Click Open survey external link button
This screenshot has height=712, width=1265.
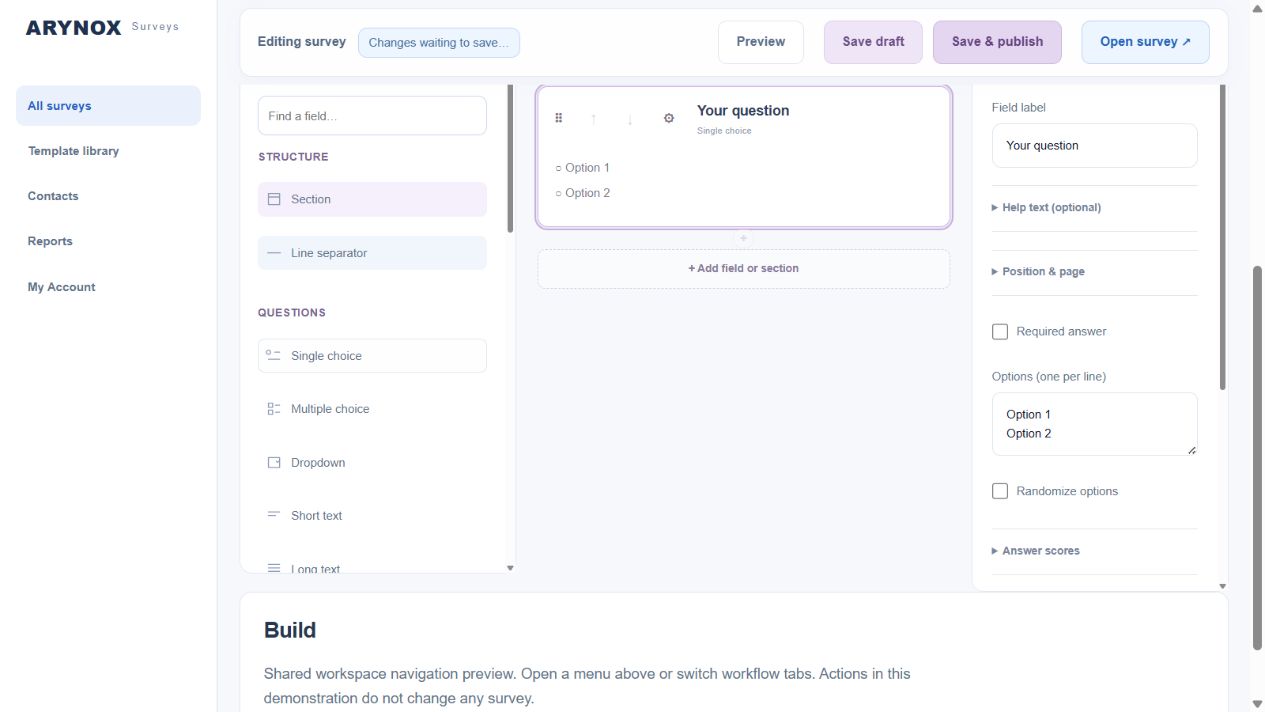click(x=1145, y=42)
